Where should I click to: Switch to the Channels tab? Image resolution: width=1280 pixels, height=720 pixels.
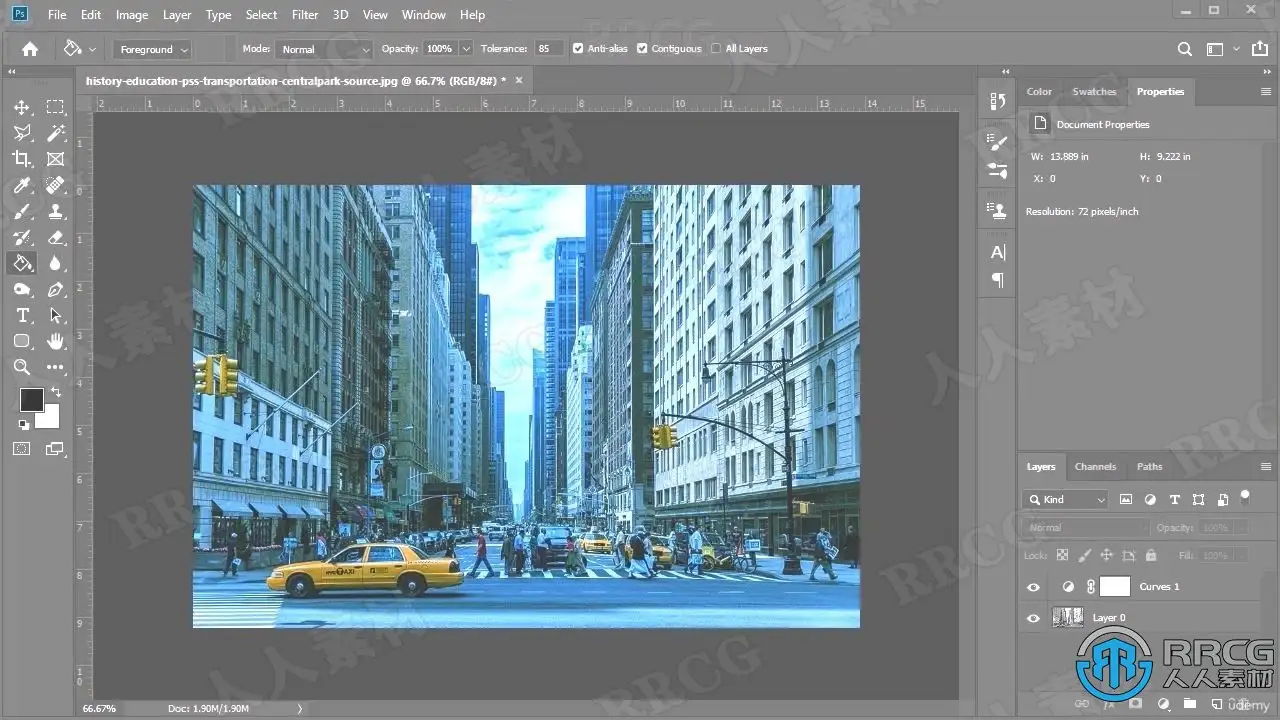coord(1095,466)
